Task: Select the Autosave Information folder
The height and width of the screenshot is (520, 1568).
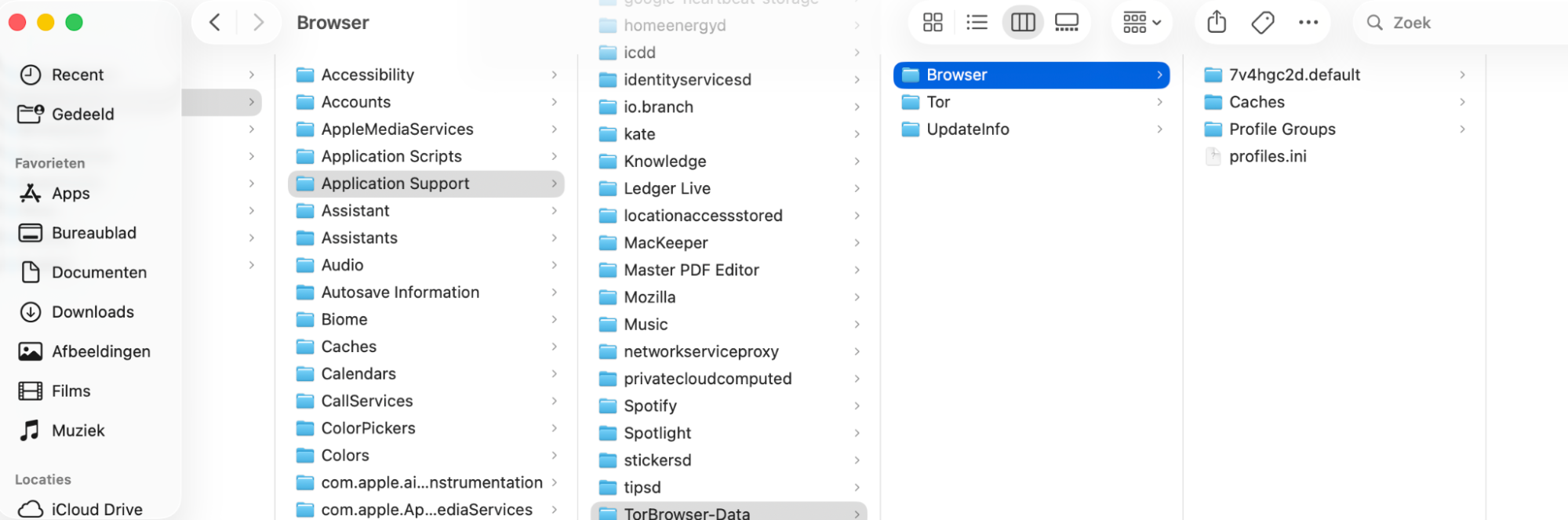Action: point(426,292)
